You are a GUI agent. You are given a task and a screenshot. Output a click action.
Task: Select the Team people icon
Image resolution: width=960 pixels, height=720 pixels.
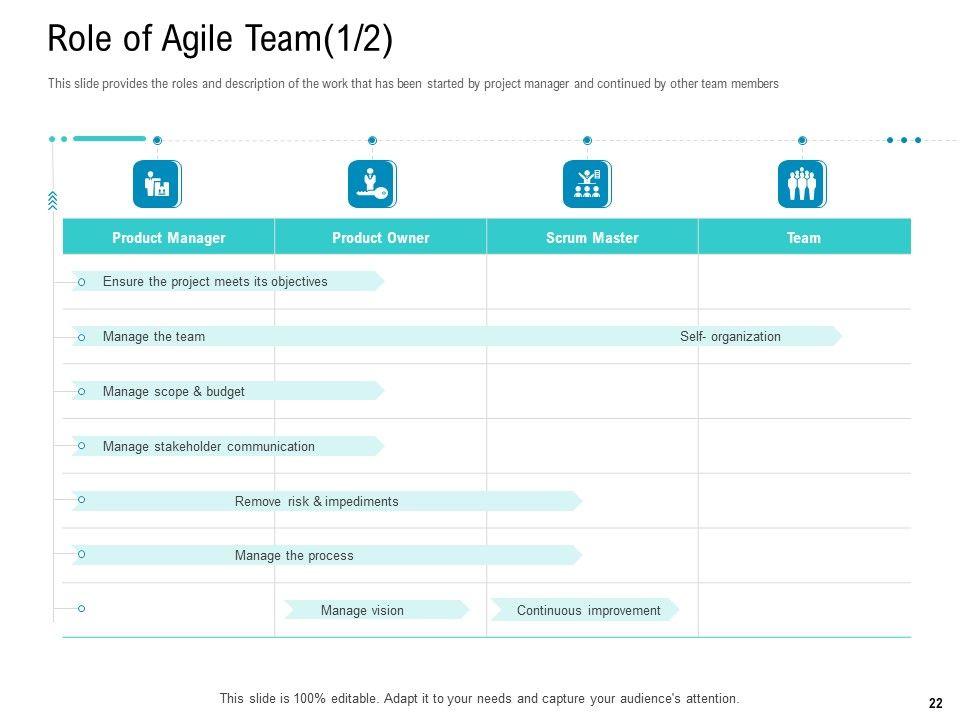click(x=802, y=185)
